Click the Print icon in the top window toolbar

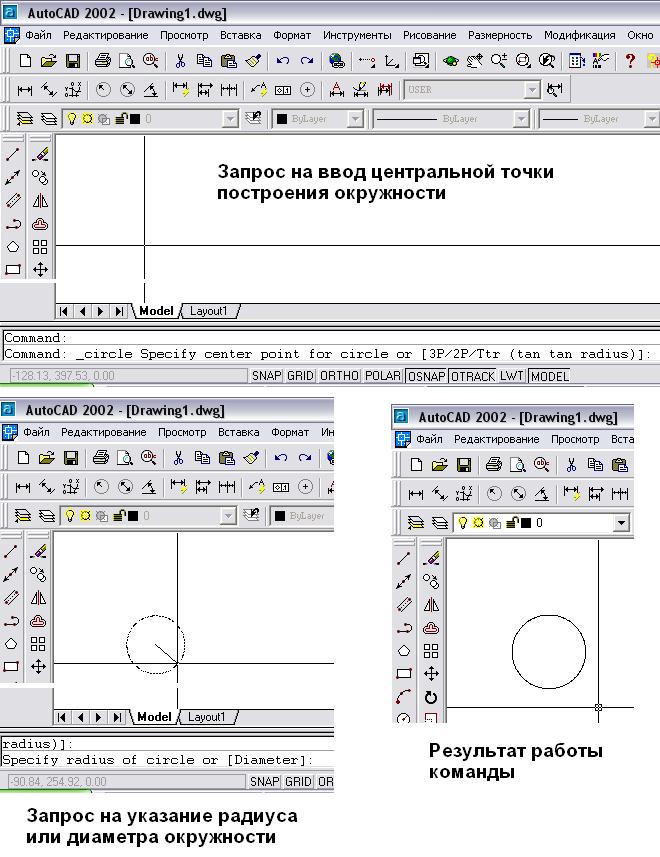click(x=102, y=60)
